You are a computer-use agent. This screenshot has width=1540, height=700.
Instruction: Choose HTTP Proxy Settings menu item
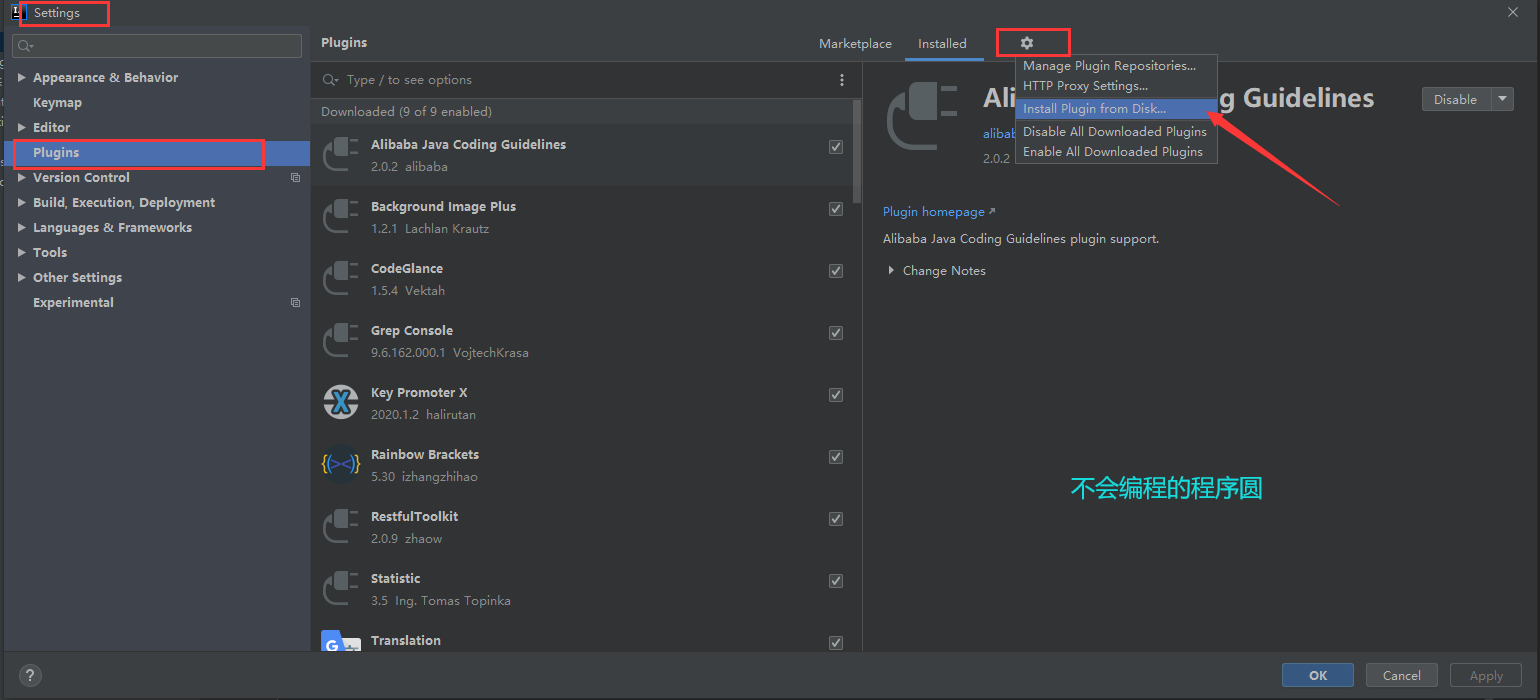[x=1116, y=86]
